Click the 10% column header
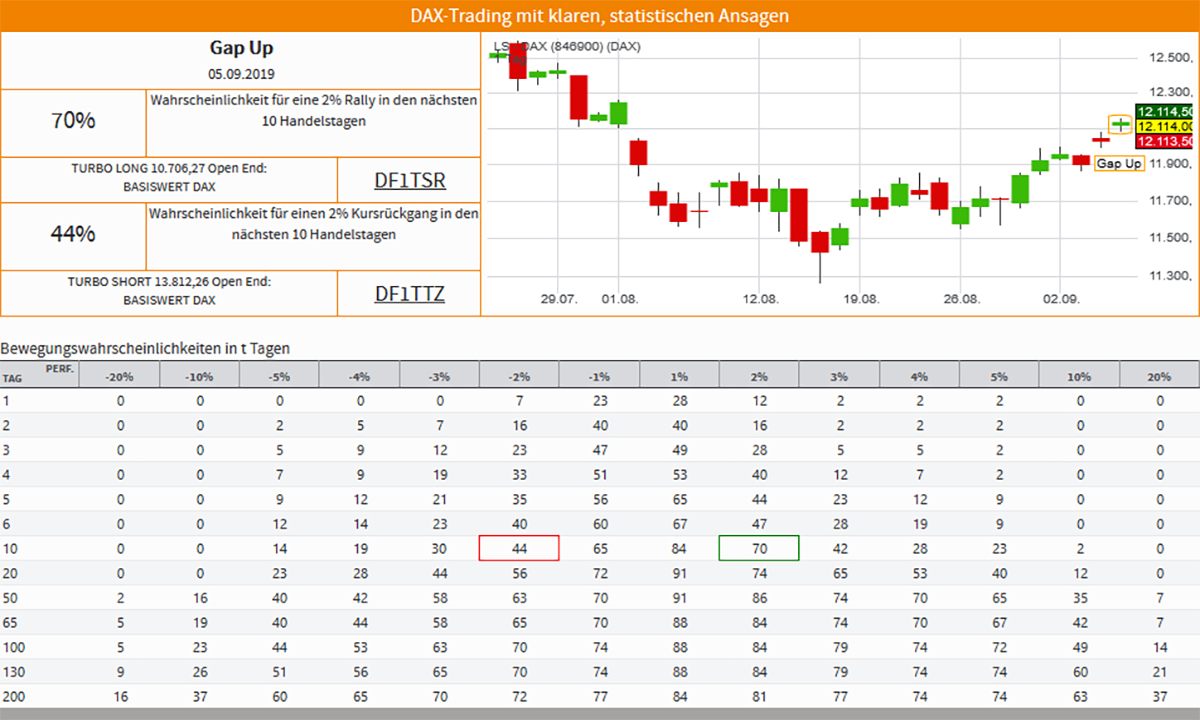Screen dimensions: 1200x720 [1079, 375]
